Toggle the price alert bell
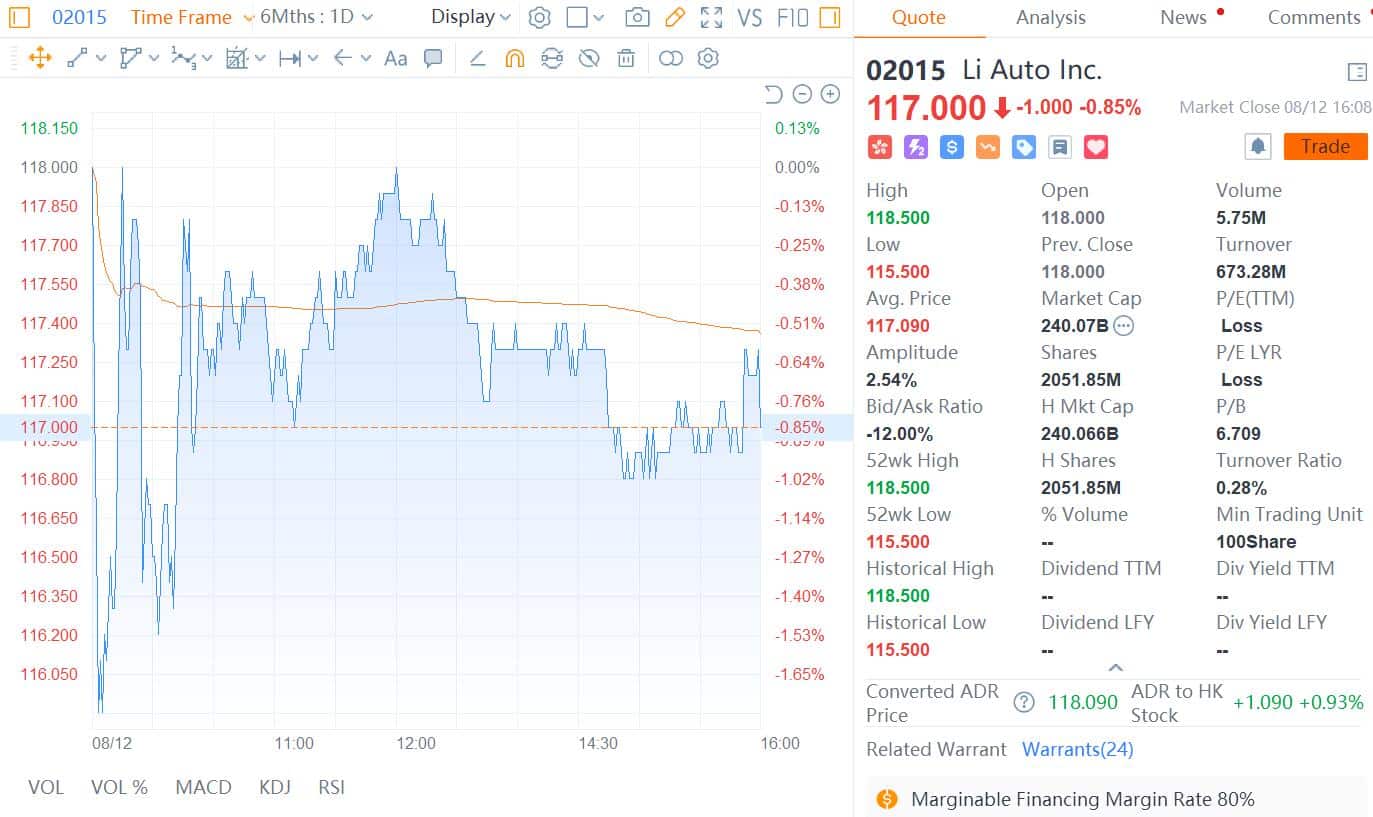This screenshot has width=1373, height=817. [x=1258, y=145]
